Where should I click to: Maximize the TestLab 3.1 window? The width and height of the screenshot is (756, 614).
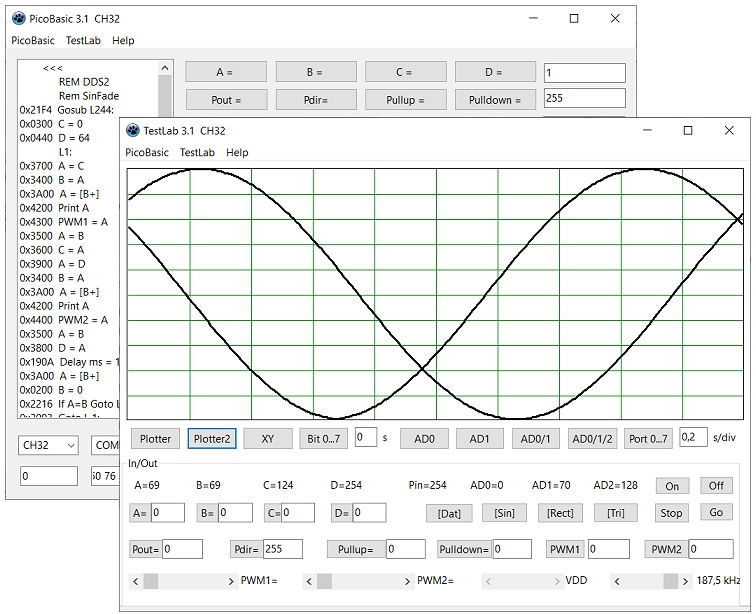(687, 130)
